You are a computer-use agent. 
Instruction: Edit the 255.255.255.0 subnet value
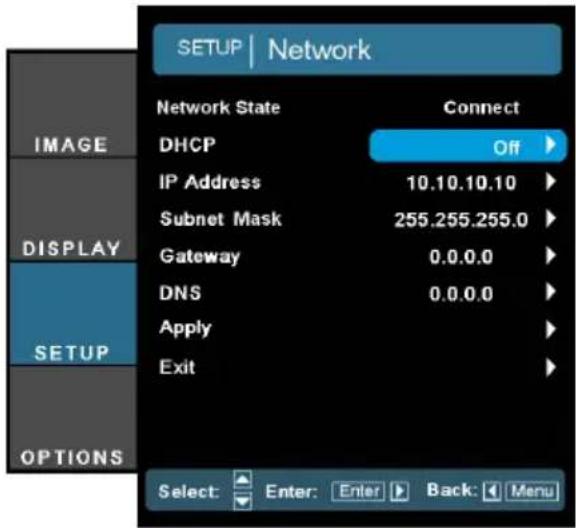point(461,220)
